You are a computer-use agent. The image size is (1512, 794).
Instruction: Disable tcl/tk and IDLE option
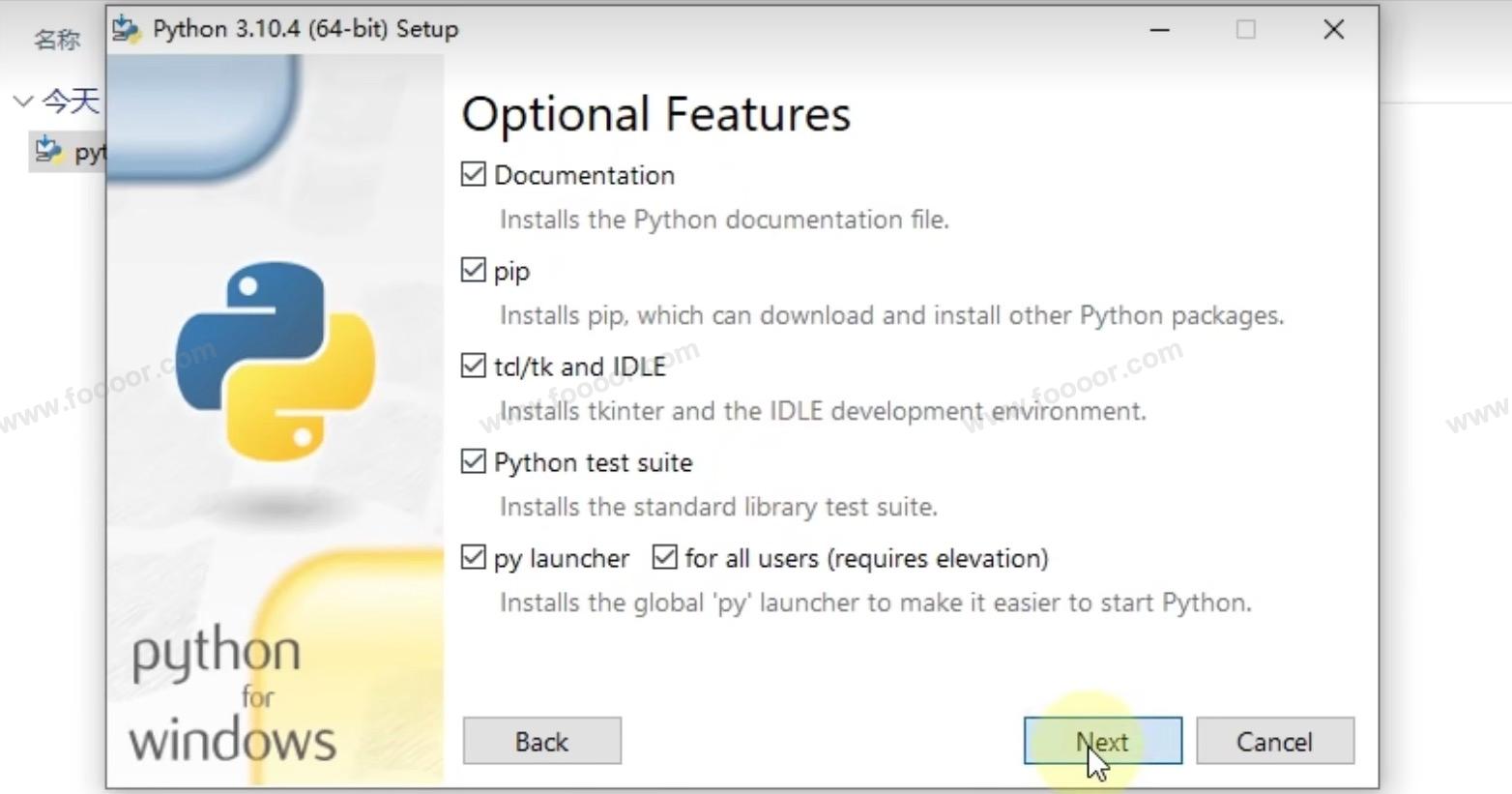click(473, 367)
